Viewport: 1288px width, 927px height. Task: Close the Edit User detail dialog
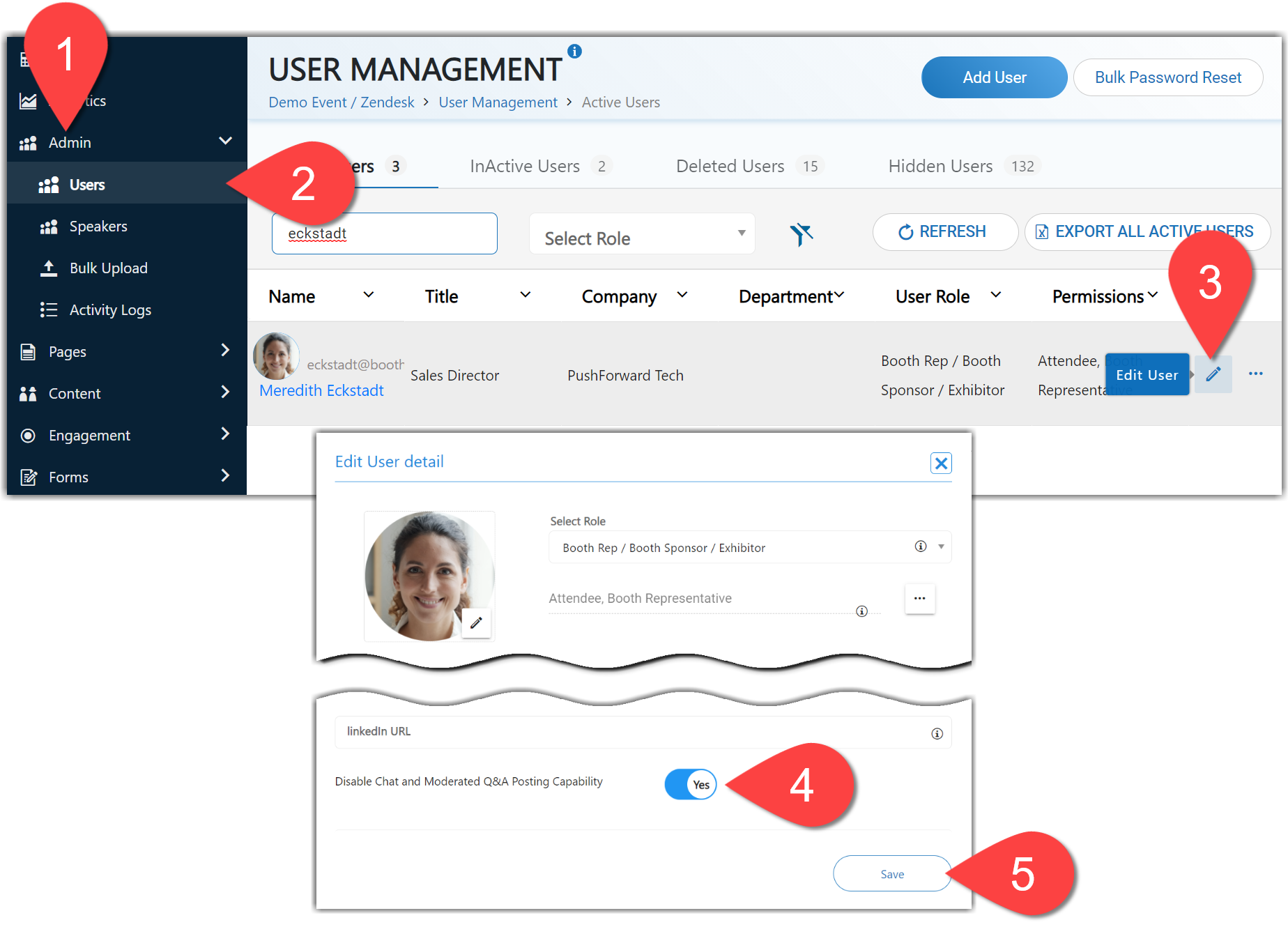pyautogui.click(x=941, y=463)
